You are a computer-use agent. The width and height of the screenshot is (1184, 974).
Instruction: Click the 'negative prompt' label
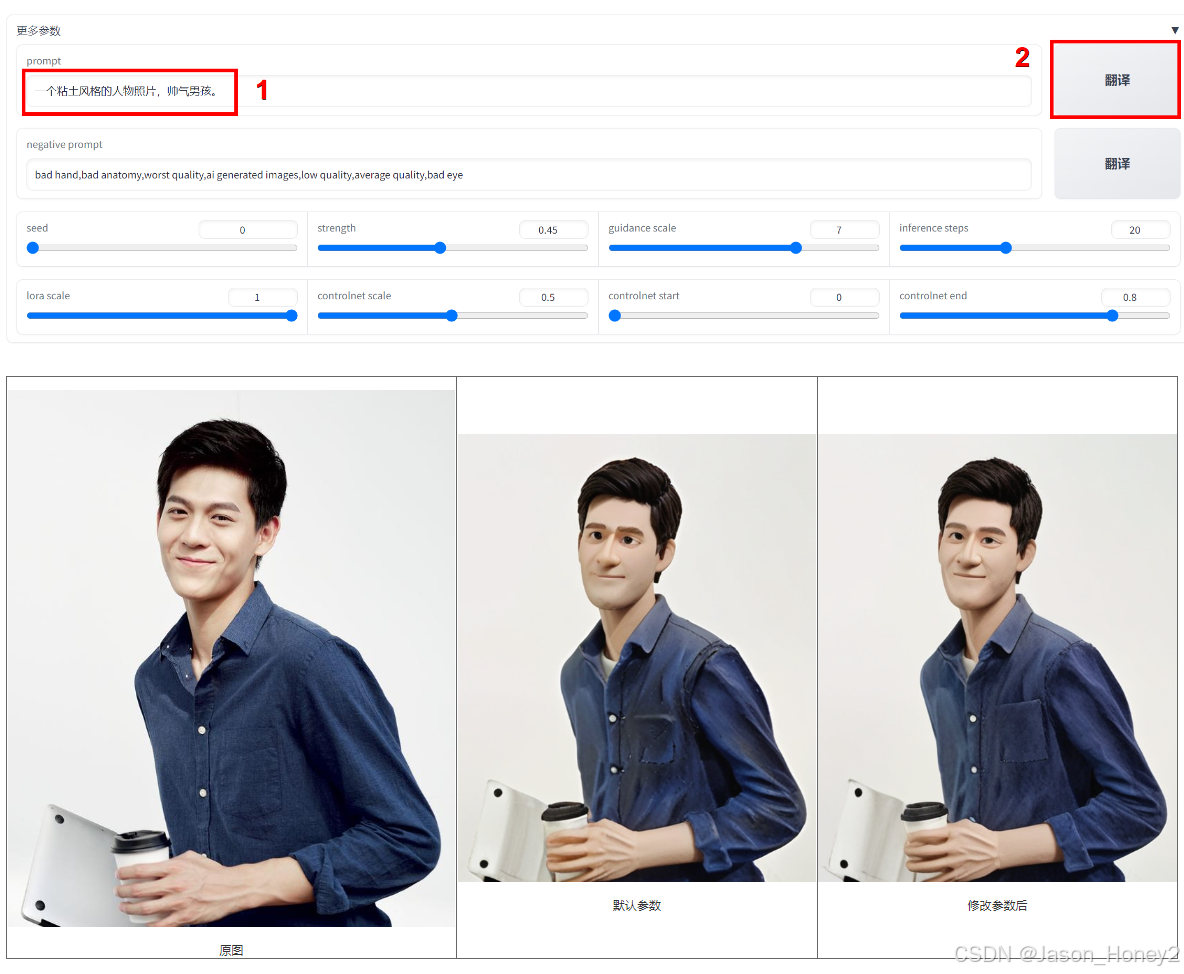point(64,144)
